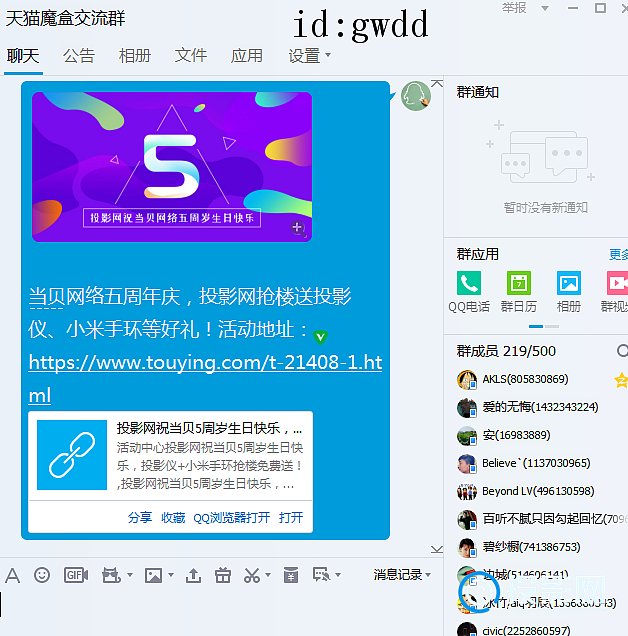The image size is (628, 636).
Task: Open the picture icon dropdown arrow
Action: [x=171, y=575]
